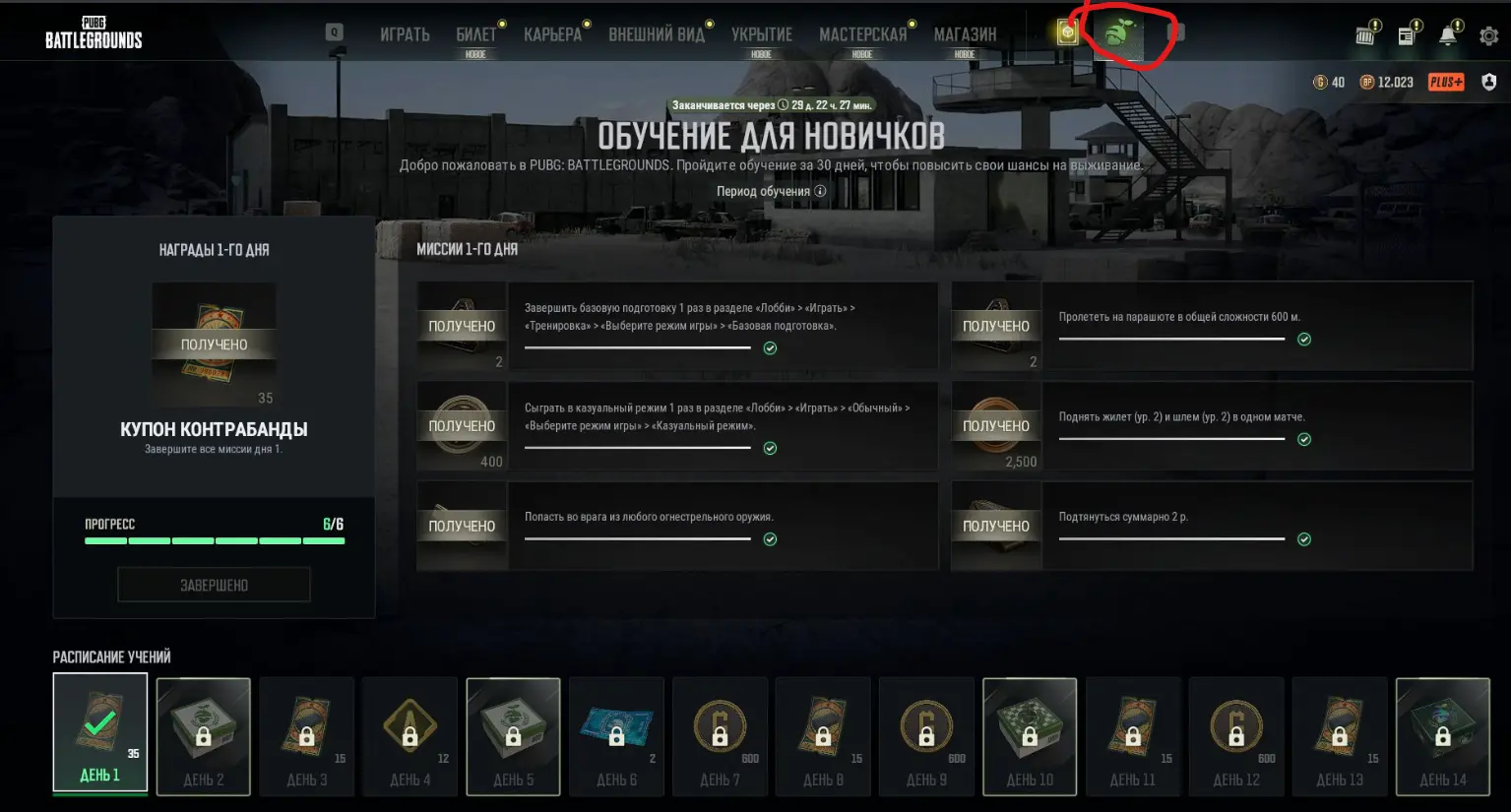Open the notifications bell
The image size is (1511, 812).
pyautogui.click(x=1448, y=34)
